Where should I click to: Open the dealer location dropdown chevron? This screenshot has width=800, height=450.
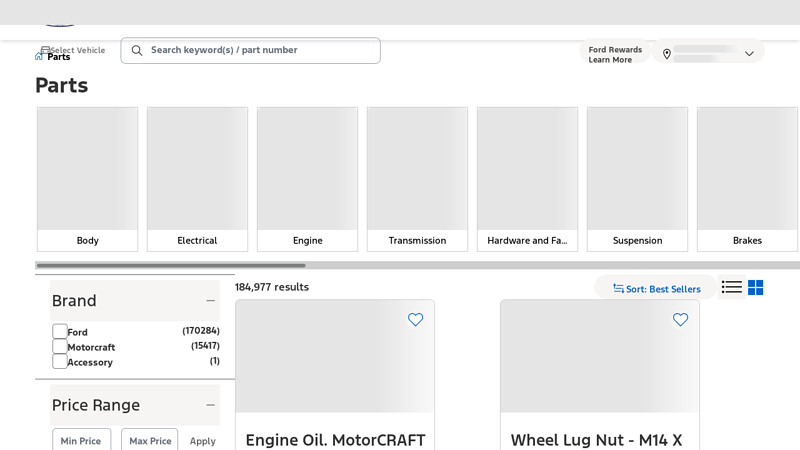pyautogui.click(x=749, y=54)
